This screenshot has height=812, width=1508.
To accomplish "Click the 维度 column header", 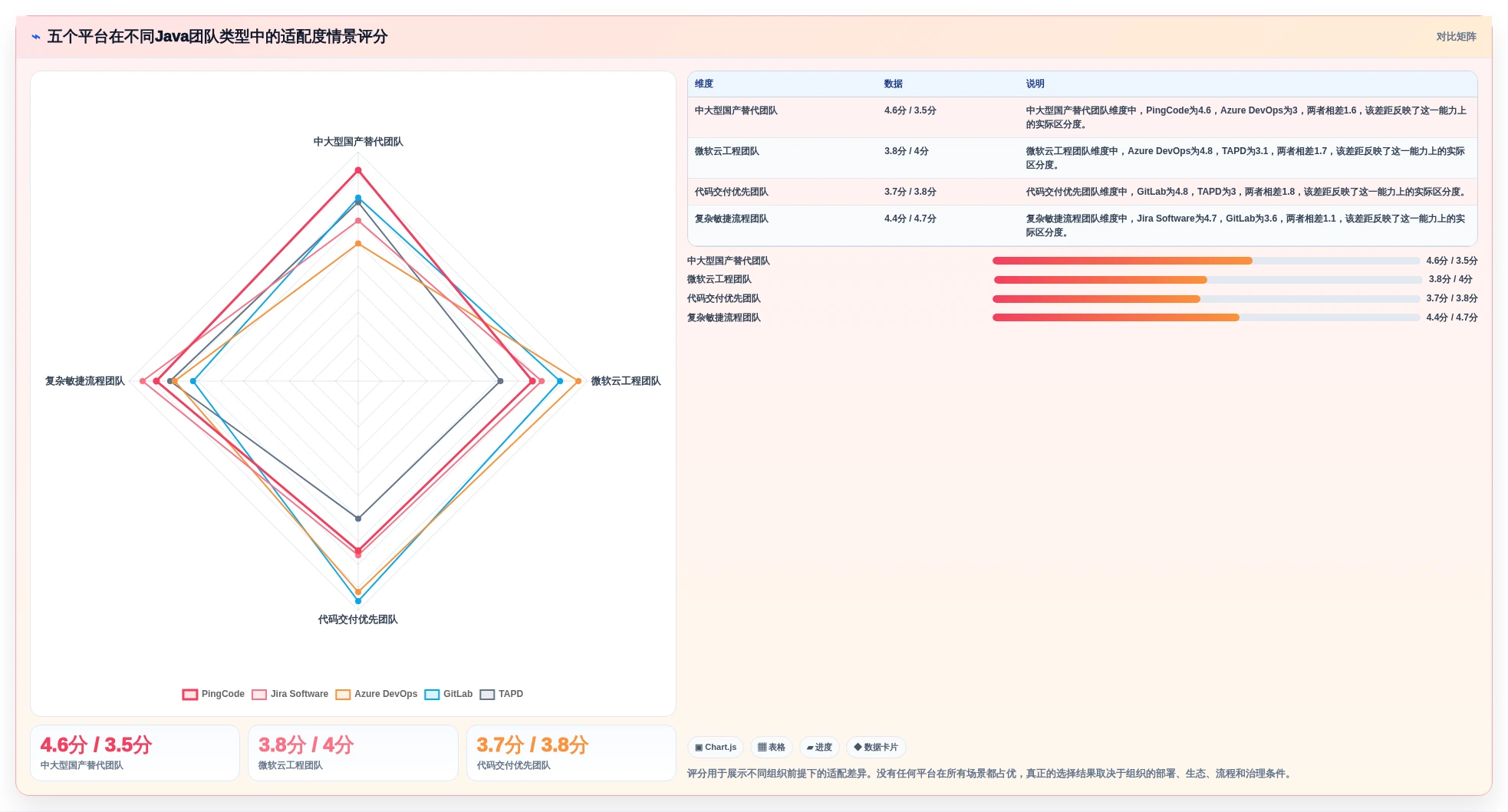I will pyautogui.click(x=704, y=84).
